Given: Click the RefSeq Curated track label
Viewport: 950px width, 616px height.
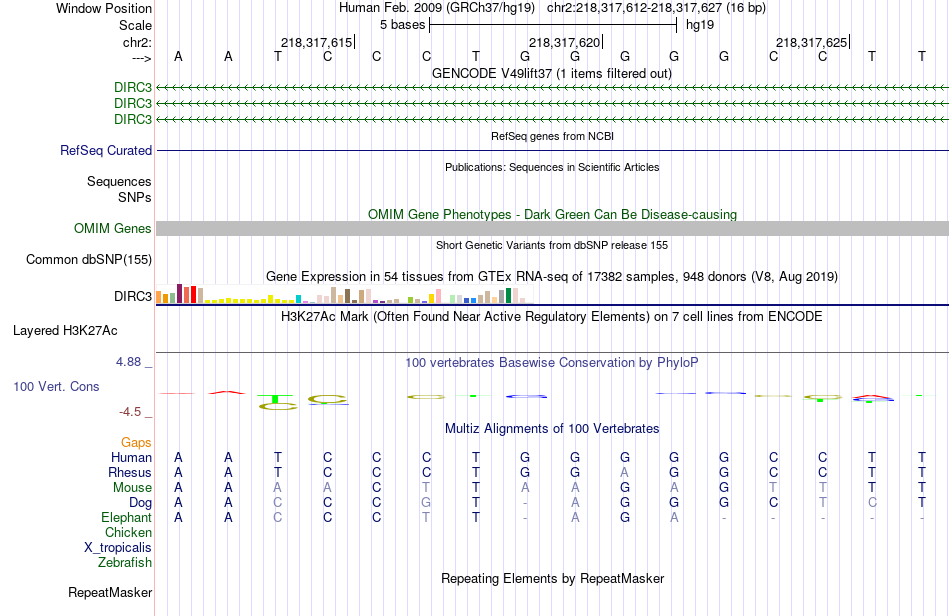Looking at the screenshot, I should pyautogui.click(x=106, y=150).
